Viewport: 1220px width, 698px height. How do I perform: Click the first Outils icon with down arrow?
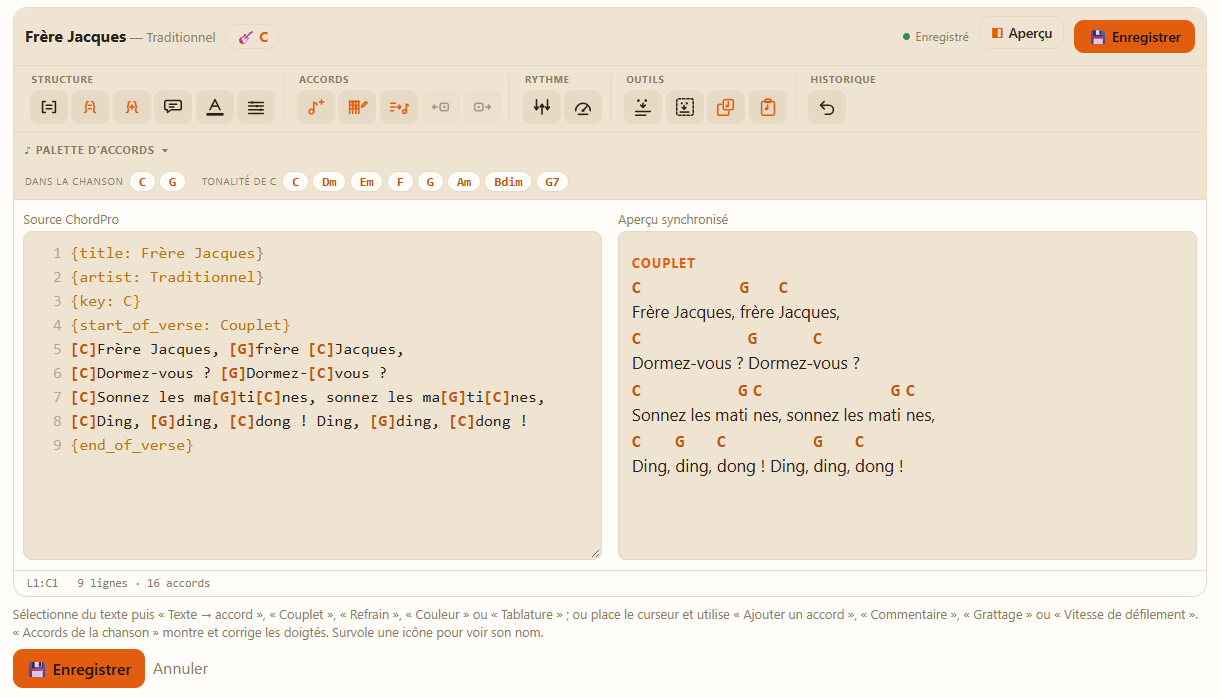click(643, 107)
